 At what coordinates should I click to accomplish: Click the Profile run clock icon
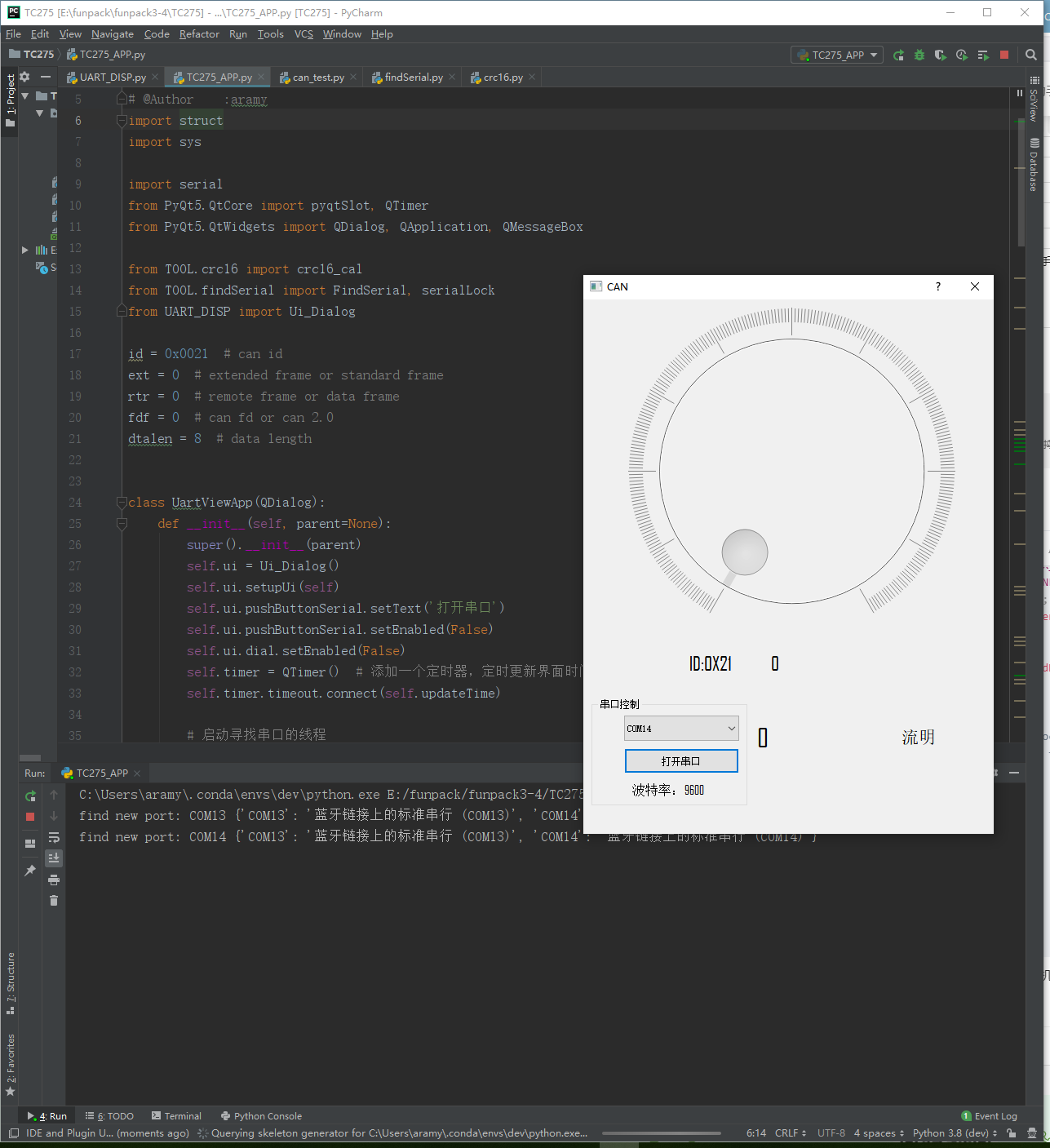tap(962, 55)
